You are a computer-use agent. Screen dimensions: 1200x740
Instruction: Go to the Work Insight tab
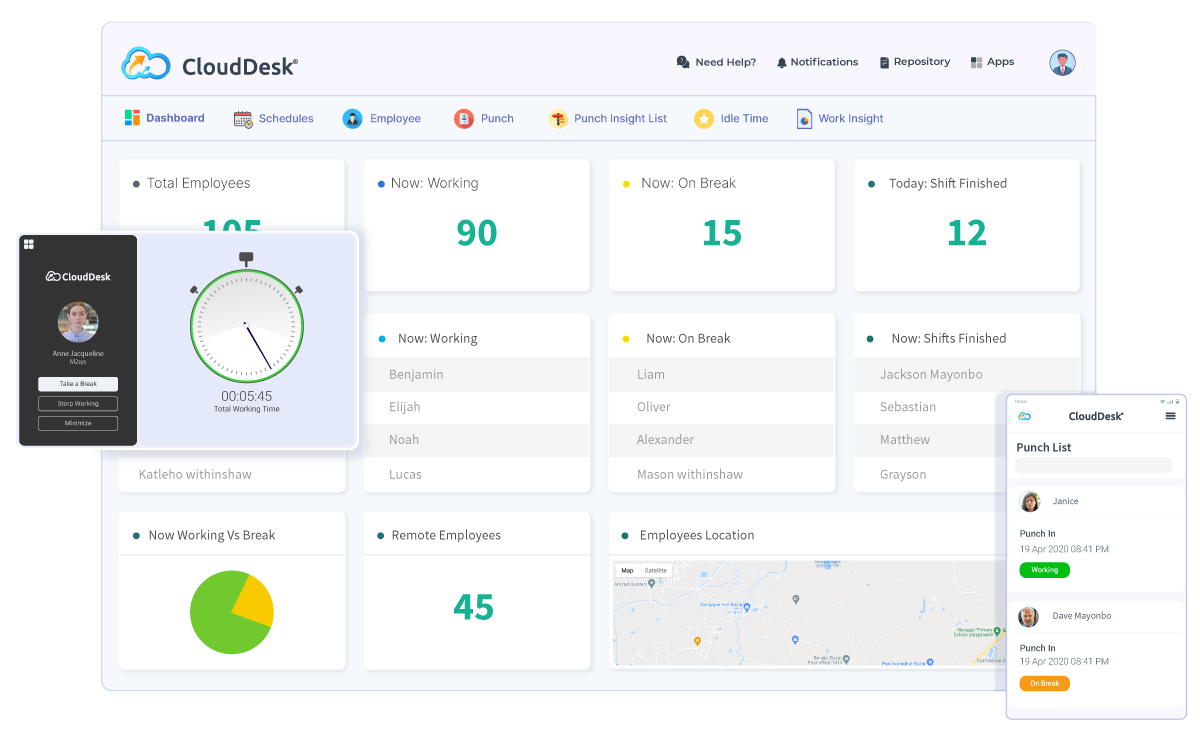[x=850, y=119]
